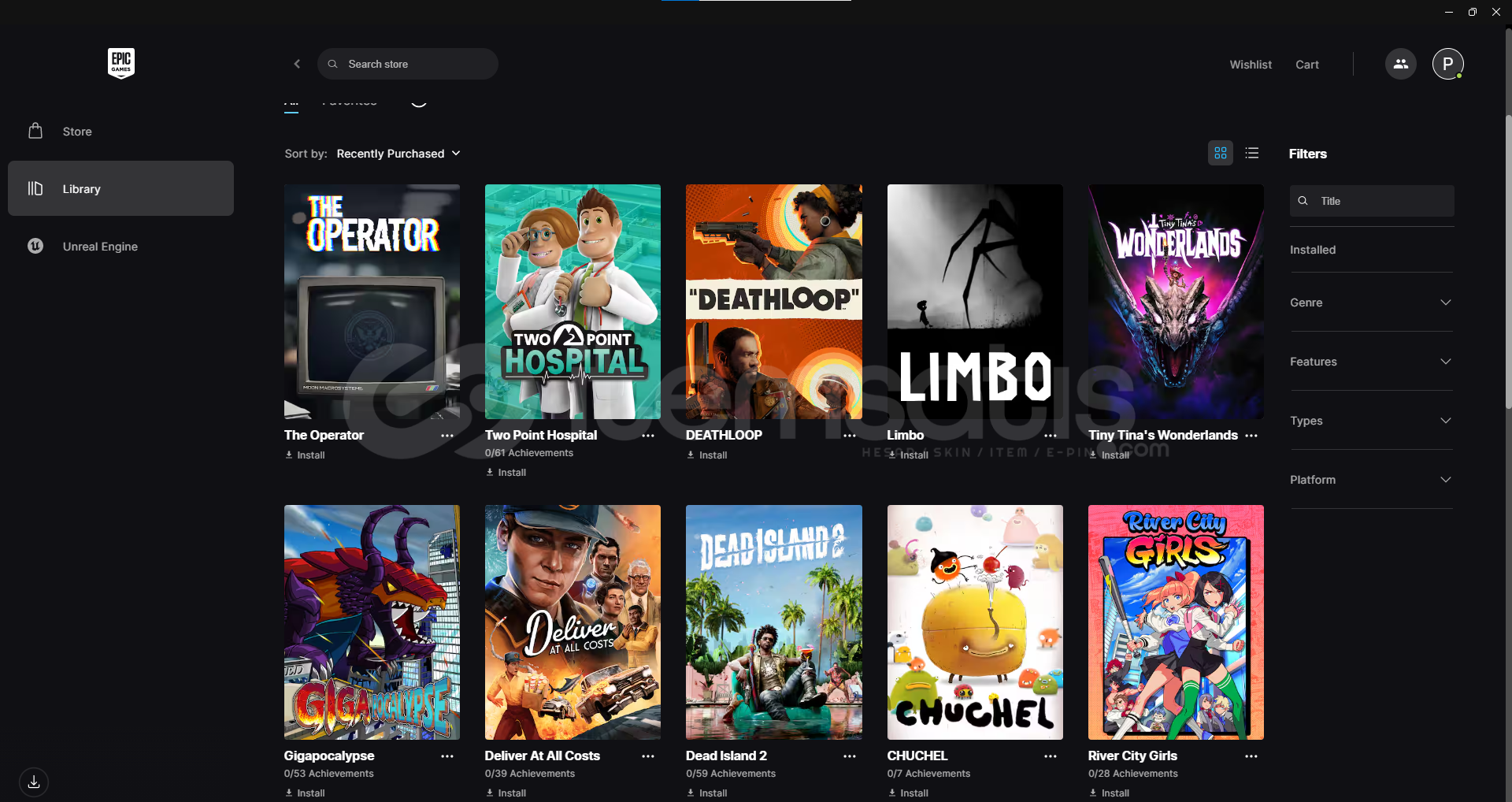
Task: Open more options for River City Girls
Action: pos(1251,756)
